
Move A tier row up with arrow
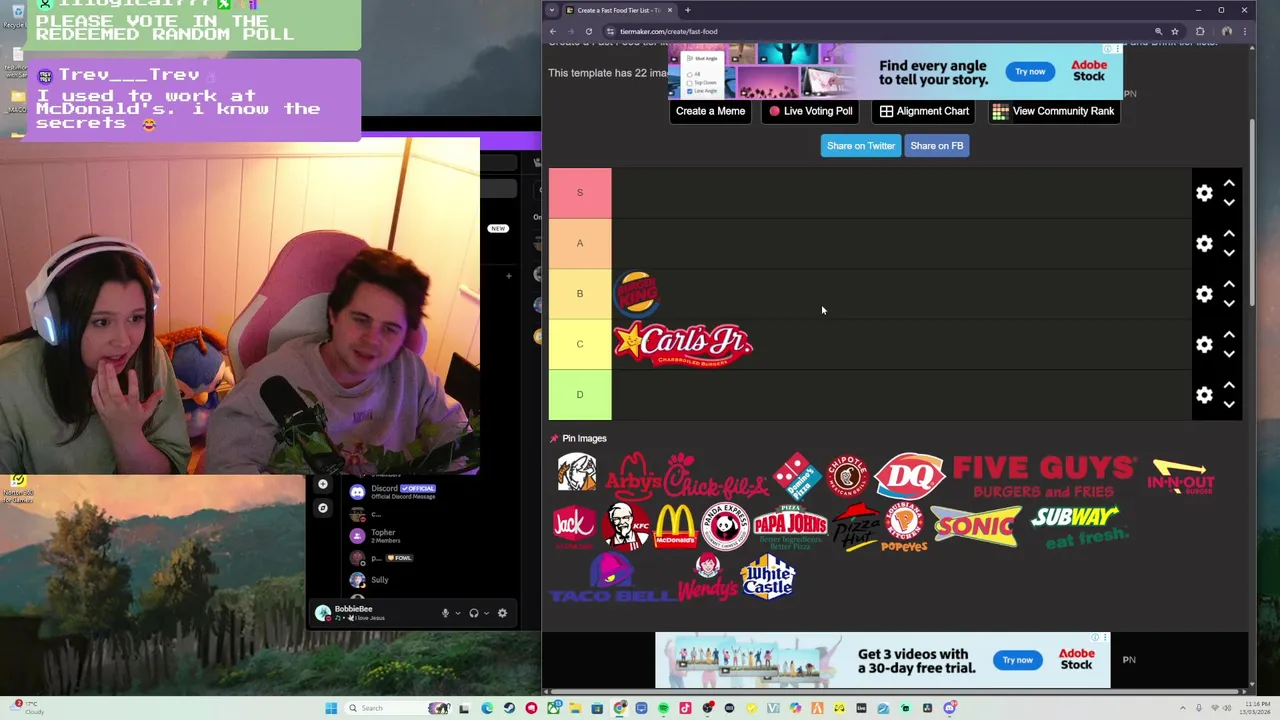coord(1229,234)
